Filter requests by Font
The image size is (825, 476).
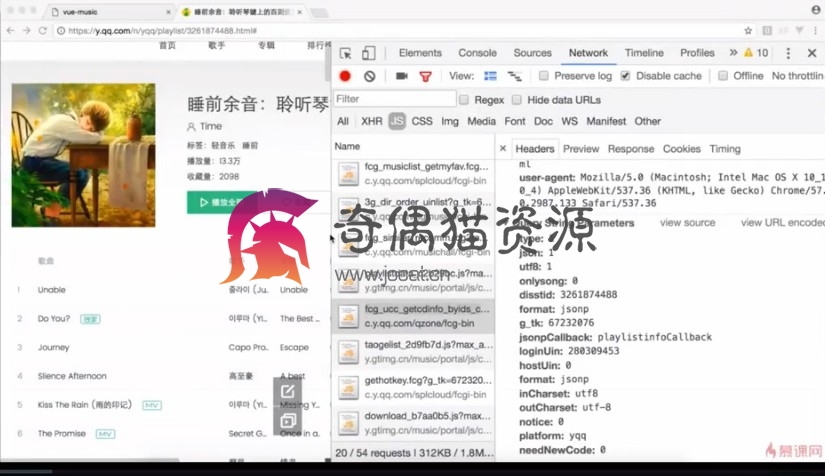(515, 121)
